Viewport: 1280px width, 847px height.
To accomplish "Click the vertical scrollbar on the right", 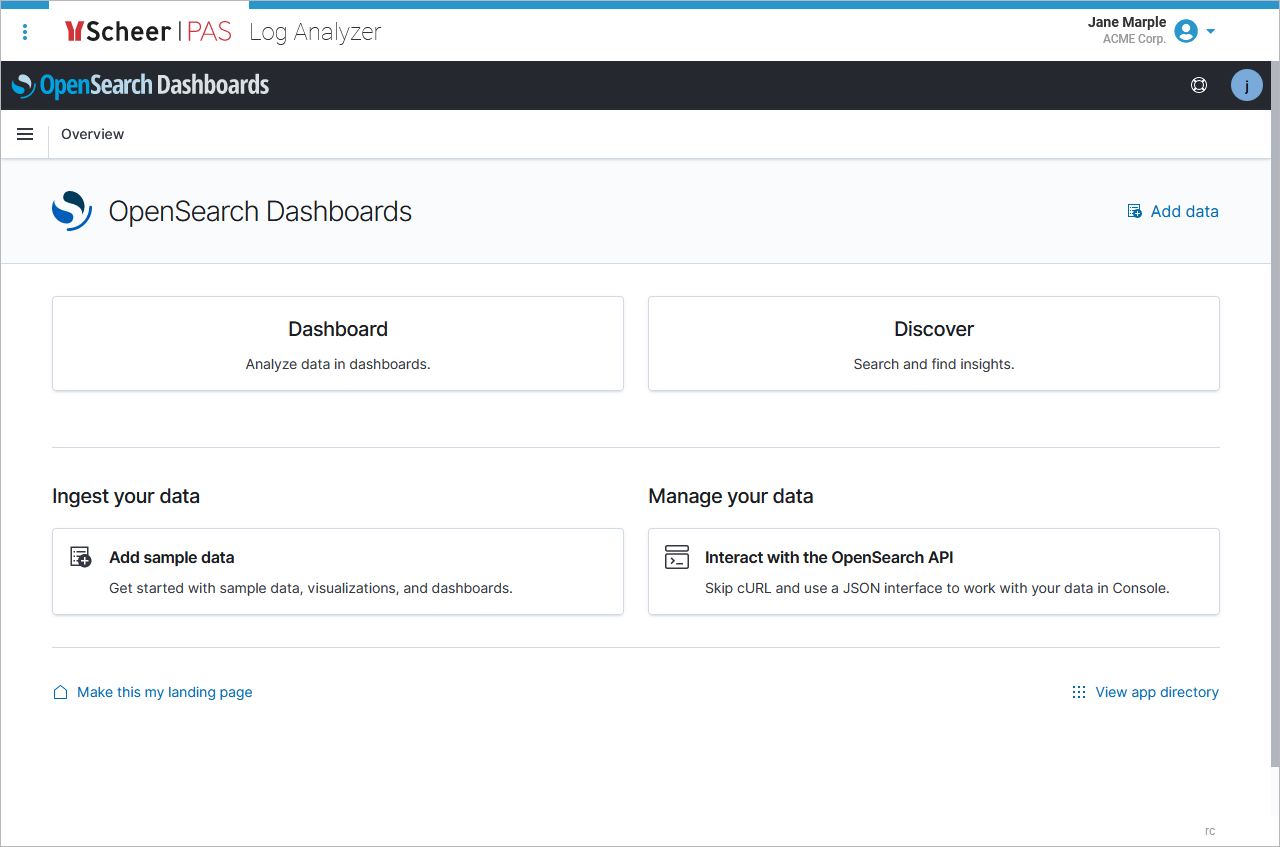I will (1274, 450).
